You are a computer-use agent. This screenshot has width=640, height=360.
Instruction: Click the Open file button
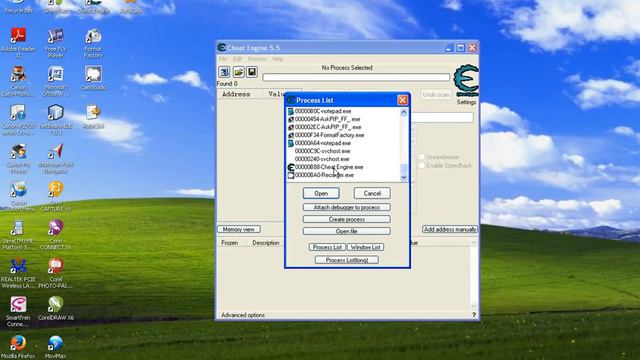click(347, 231)
